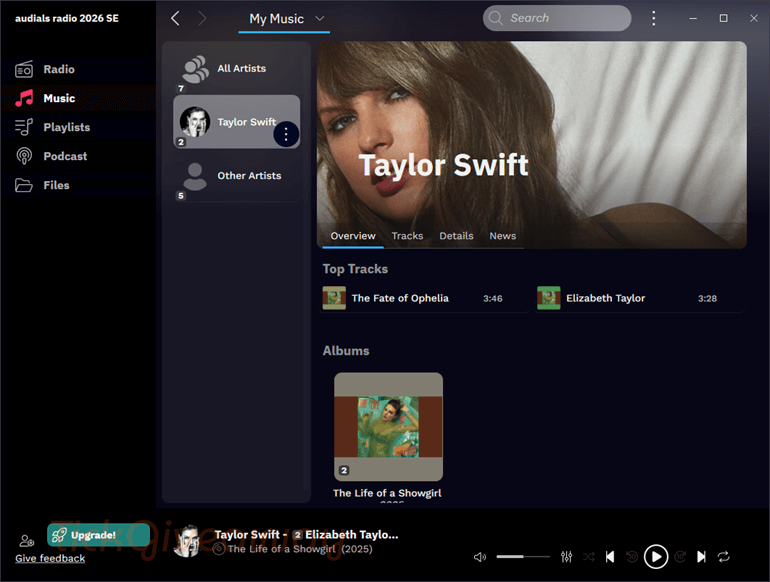Open the Podcast icon in sidebar
The height and width of the screenshot is (582, 770).
[x=24, y=156]
